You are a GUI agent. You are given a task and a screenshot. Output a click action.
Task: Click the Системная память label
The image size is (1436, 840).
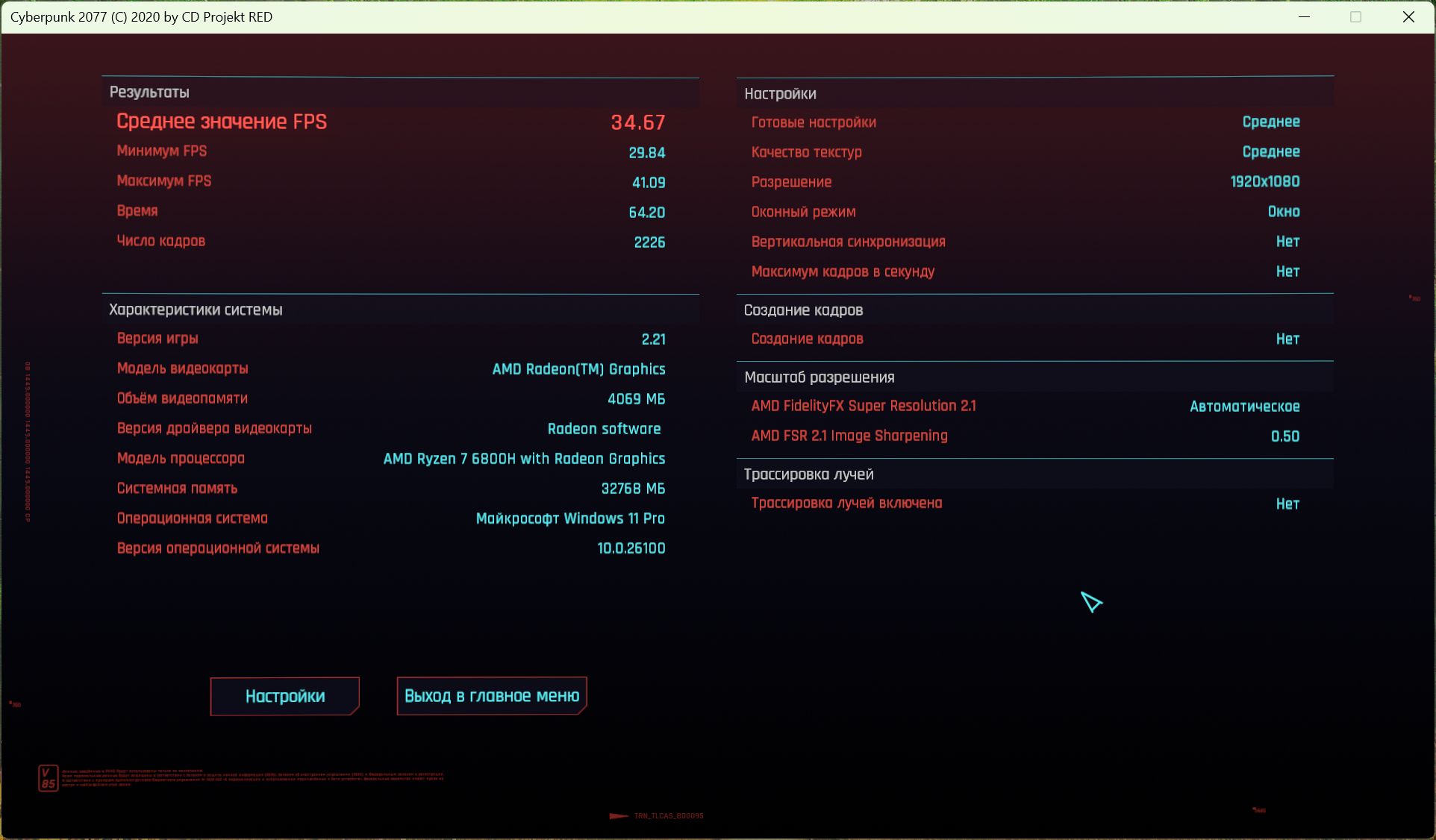[177, 489]
